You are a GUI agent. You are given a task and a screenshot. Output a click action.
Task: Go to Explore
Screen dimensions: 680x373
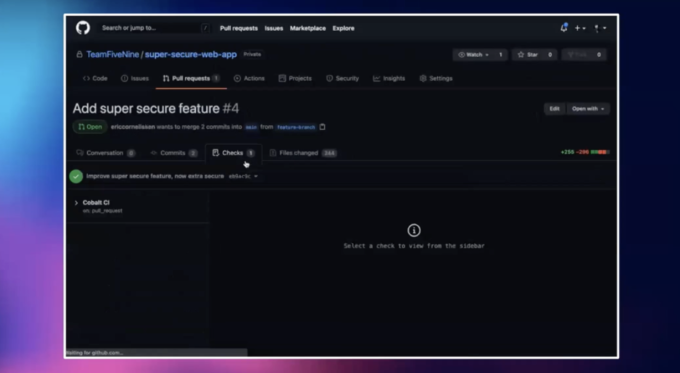343,28
